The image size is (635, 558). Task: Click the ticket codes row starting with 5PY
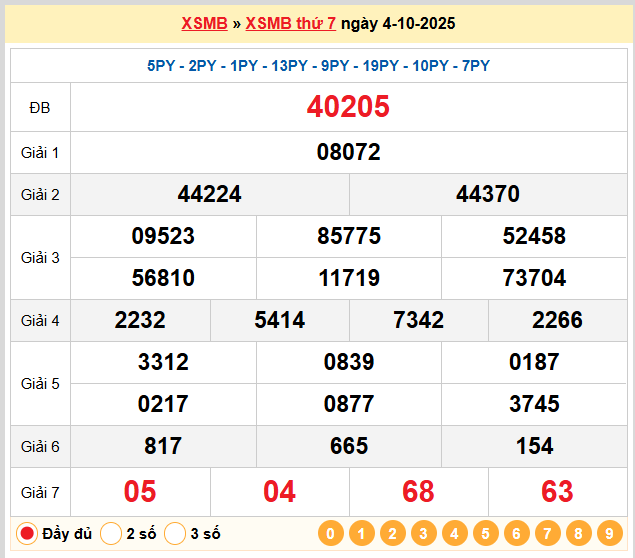(318, 66)
